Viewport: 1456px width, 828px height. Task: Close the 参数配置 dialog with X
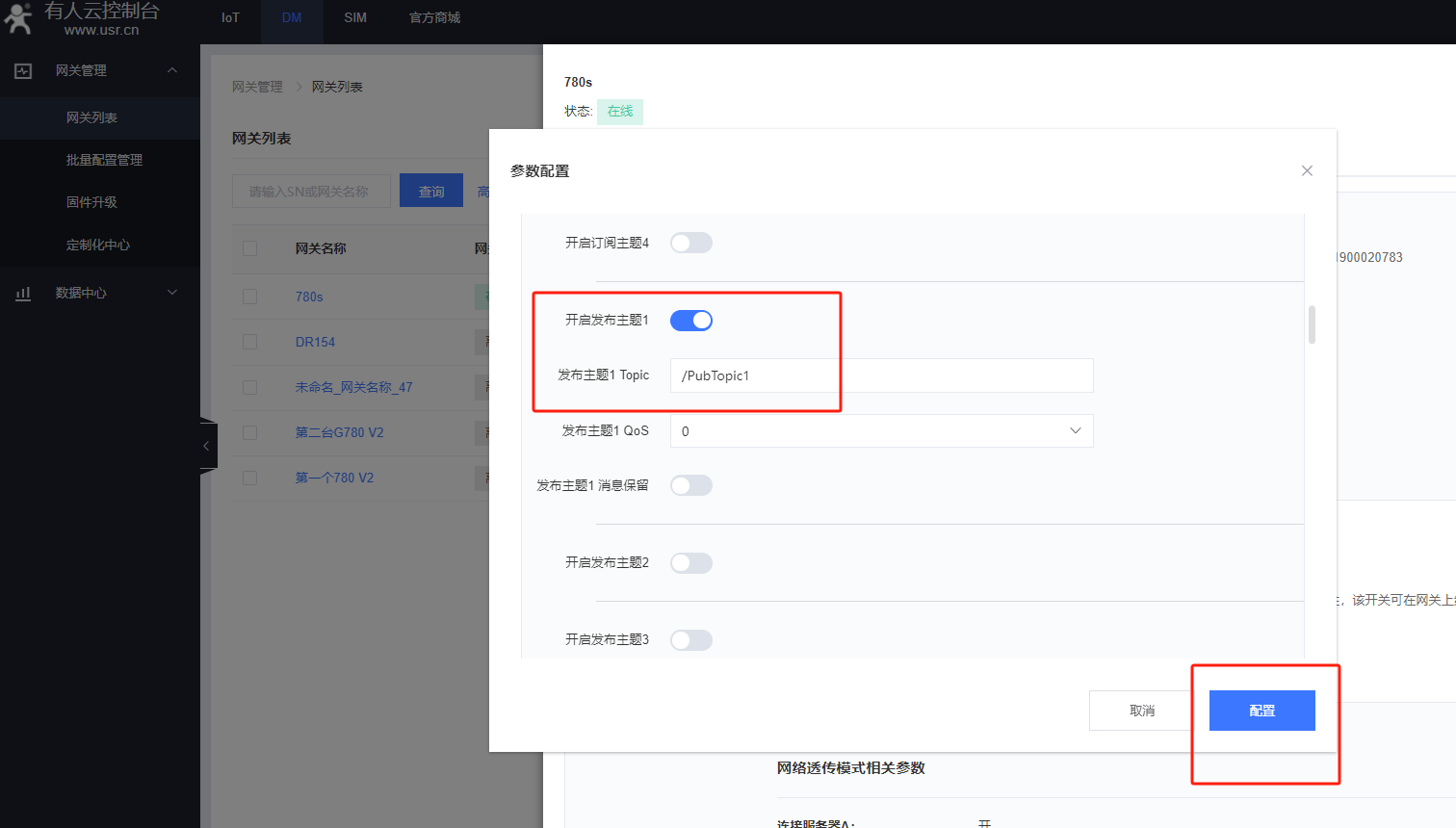pyautogui.click(x=1307, y=171)
